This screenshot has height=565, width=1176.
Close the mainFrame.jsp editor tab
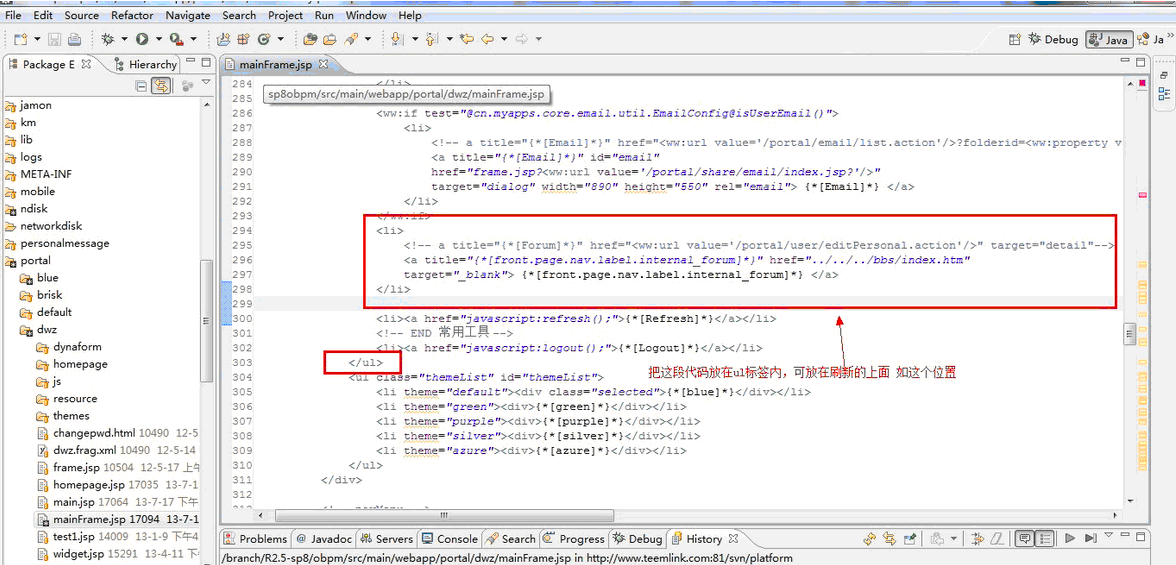(x=324, y=65)
